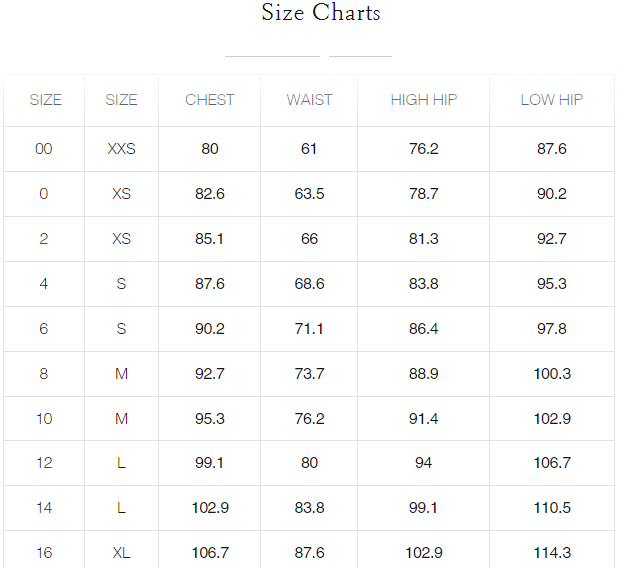Image resolution: width=618 pixels, height=568 pixels.
Task: Select numeric size 00 cell
Action: coord(44,149)
